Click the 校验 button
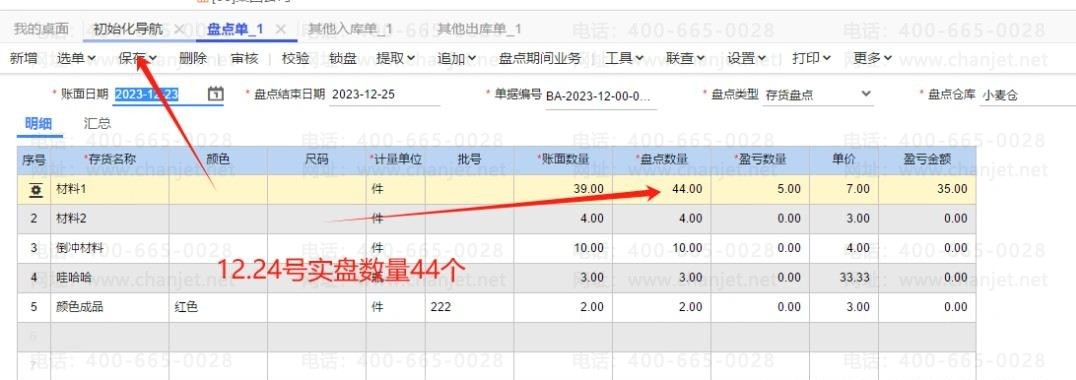 [x=296, y=58]
